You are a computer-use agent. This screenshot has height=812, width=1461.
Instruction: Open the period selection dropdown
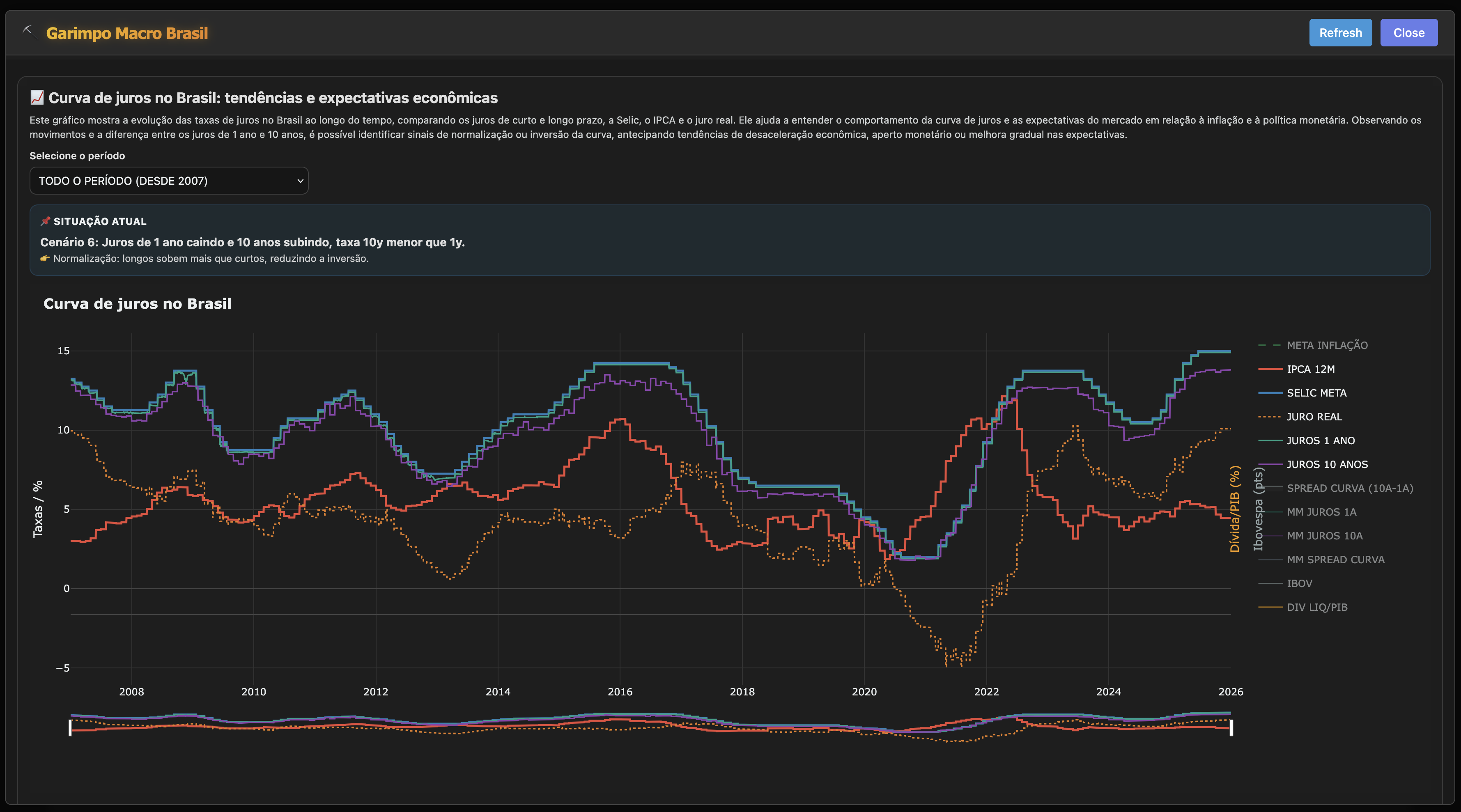tap(168, 181)
